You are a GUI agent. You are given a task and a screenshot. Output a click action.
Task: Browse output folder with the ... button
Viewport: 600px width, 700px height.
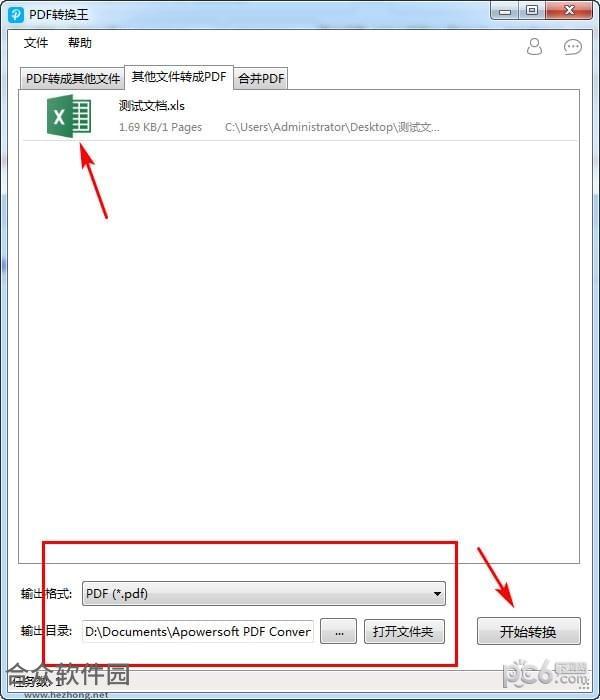(x=338, y=631)
